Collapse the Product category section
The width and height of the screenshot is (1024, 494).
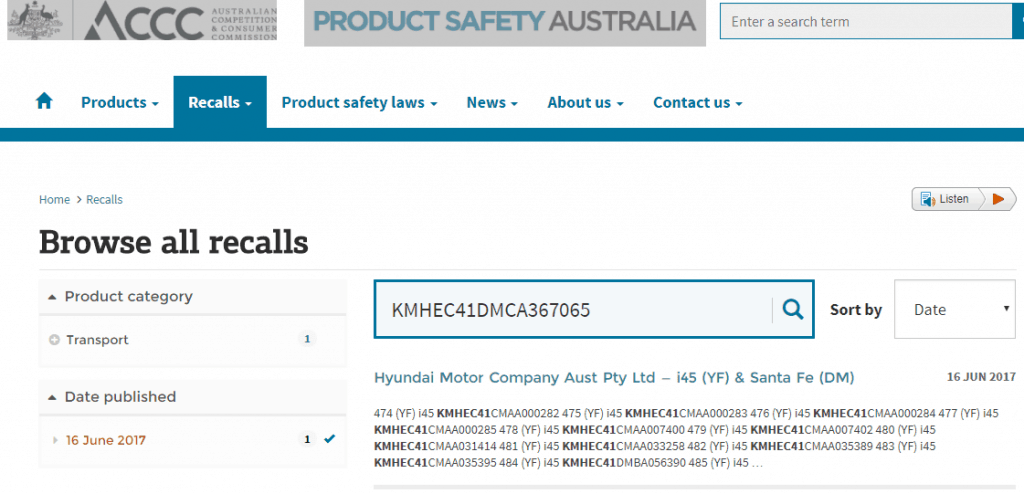point(193,297)
